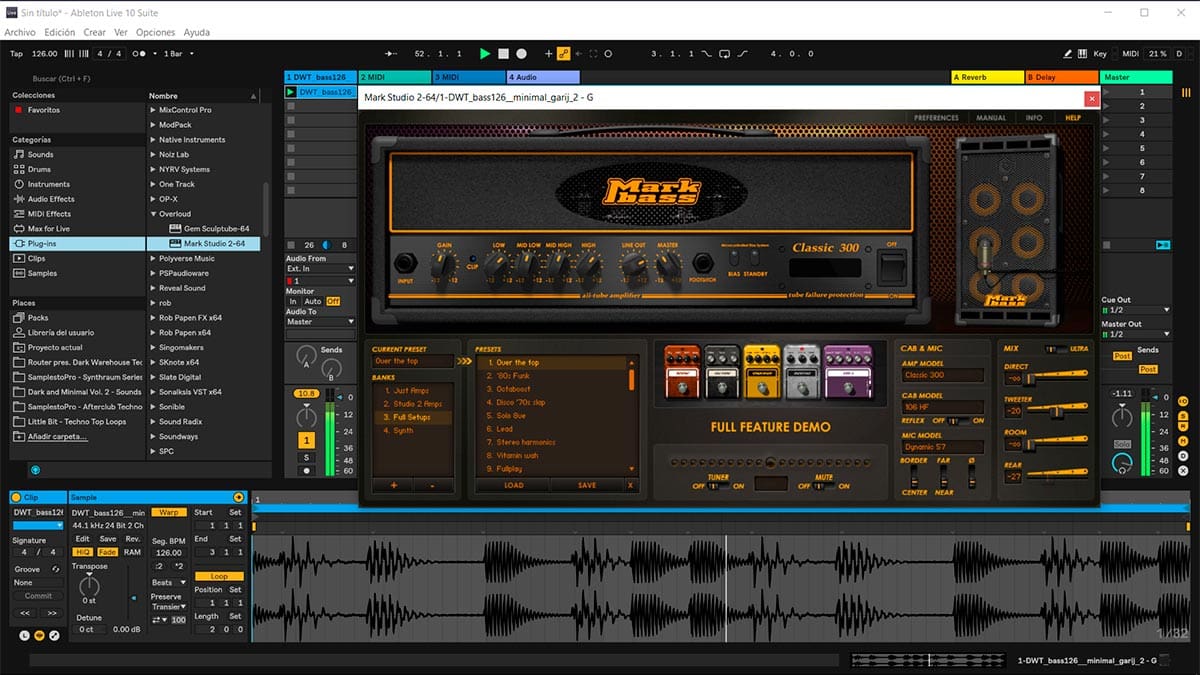Click the Rev. button in Sample panel

[x=132, y=539]
